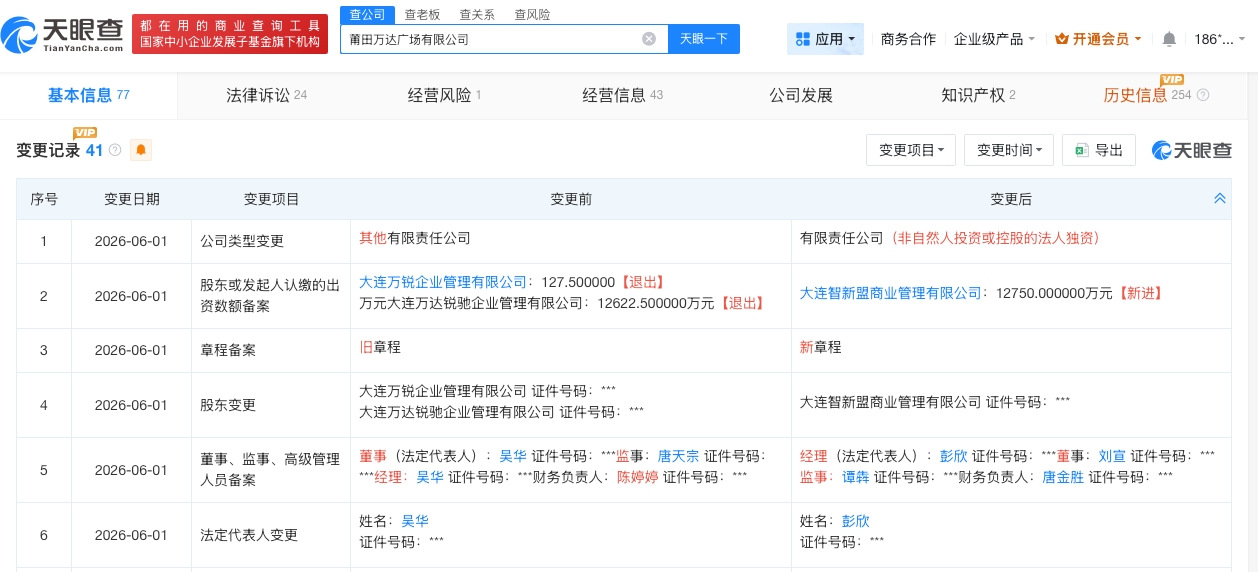Open the 谭犇 supervisor link
This screenshot has height=572, width=1258.
pos(856,477)
